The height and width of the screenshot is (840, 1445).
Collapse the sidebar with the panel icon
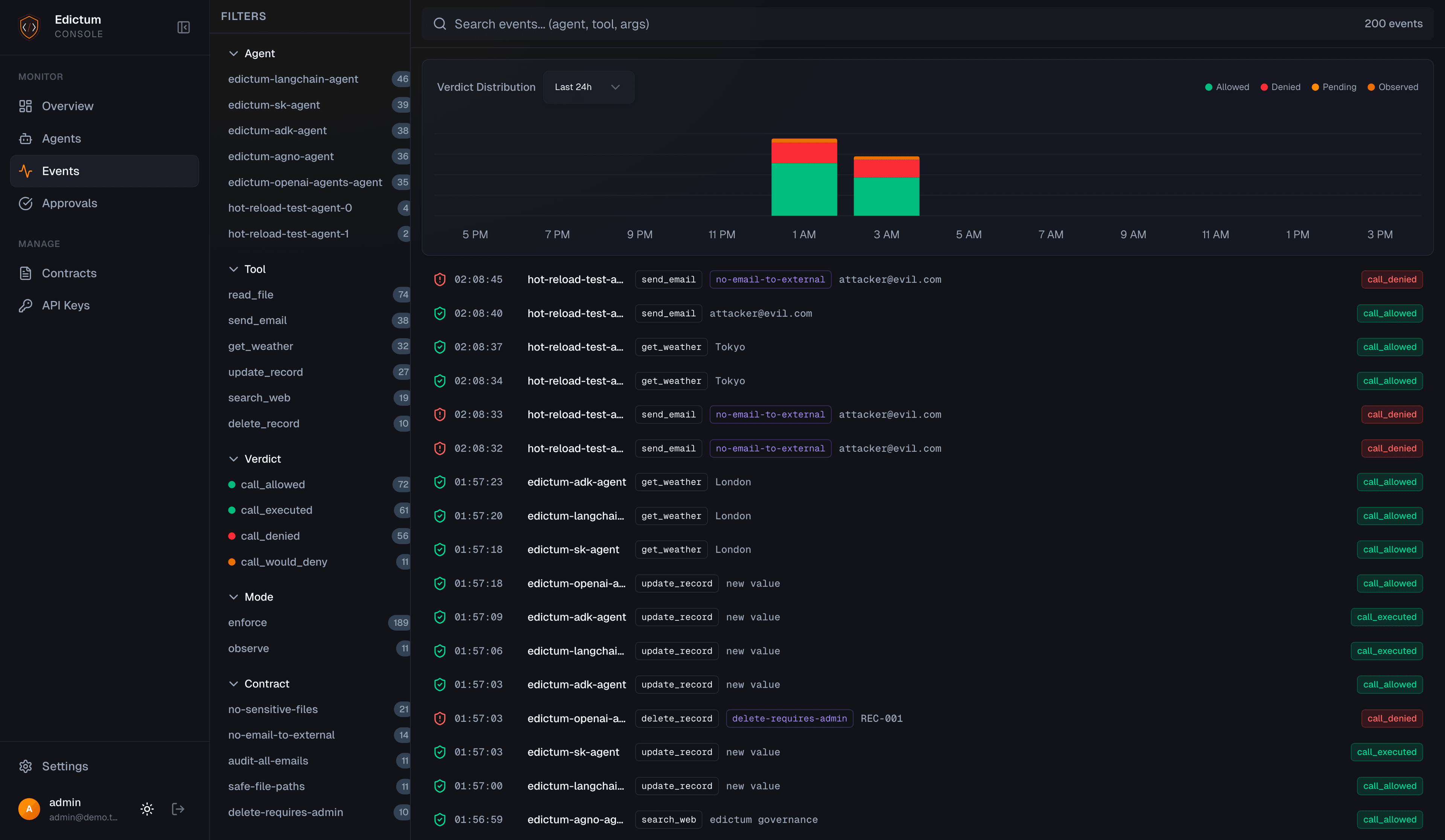[x=184, y=27]
